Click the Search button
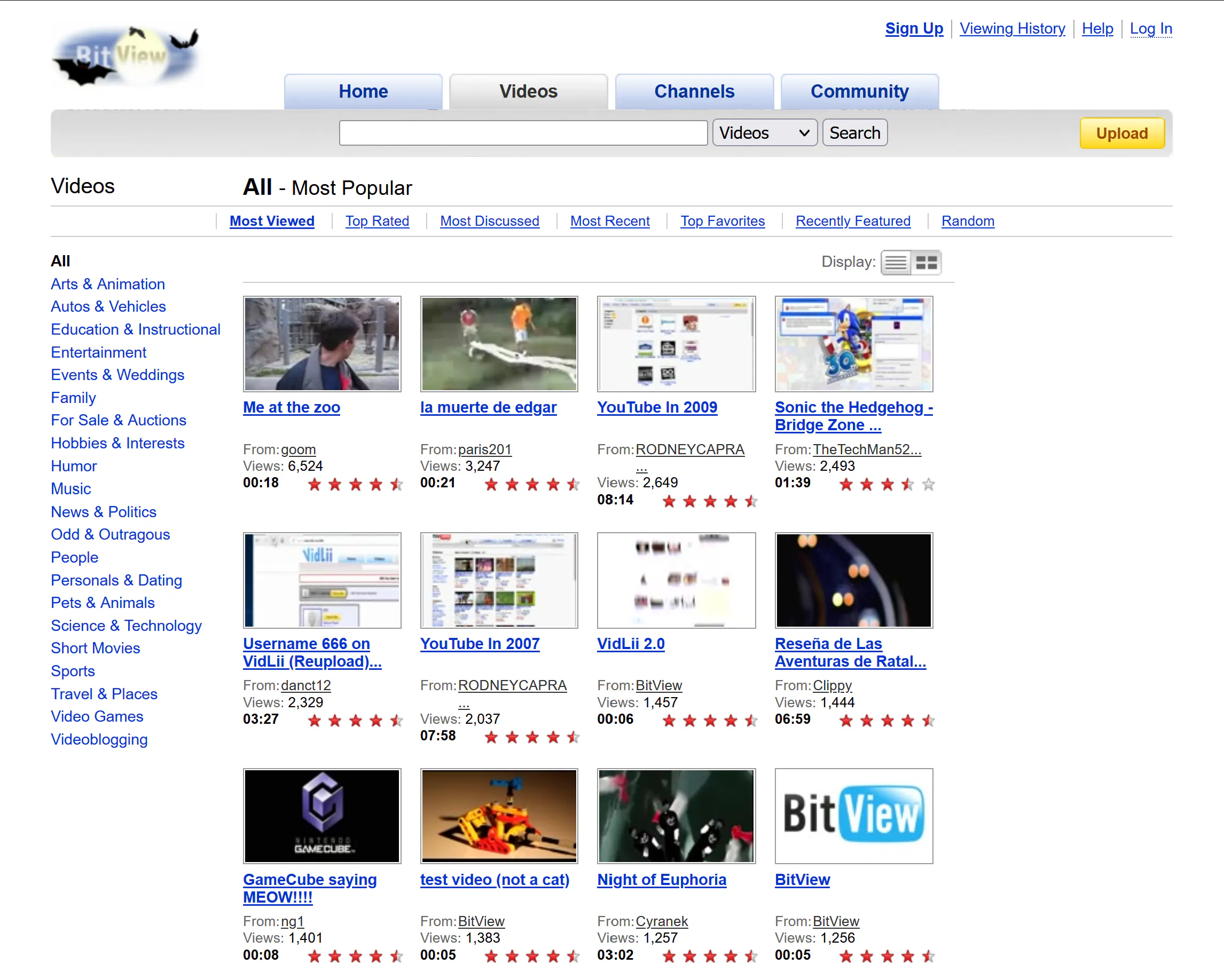 854,133
